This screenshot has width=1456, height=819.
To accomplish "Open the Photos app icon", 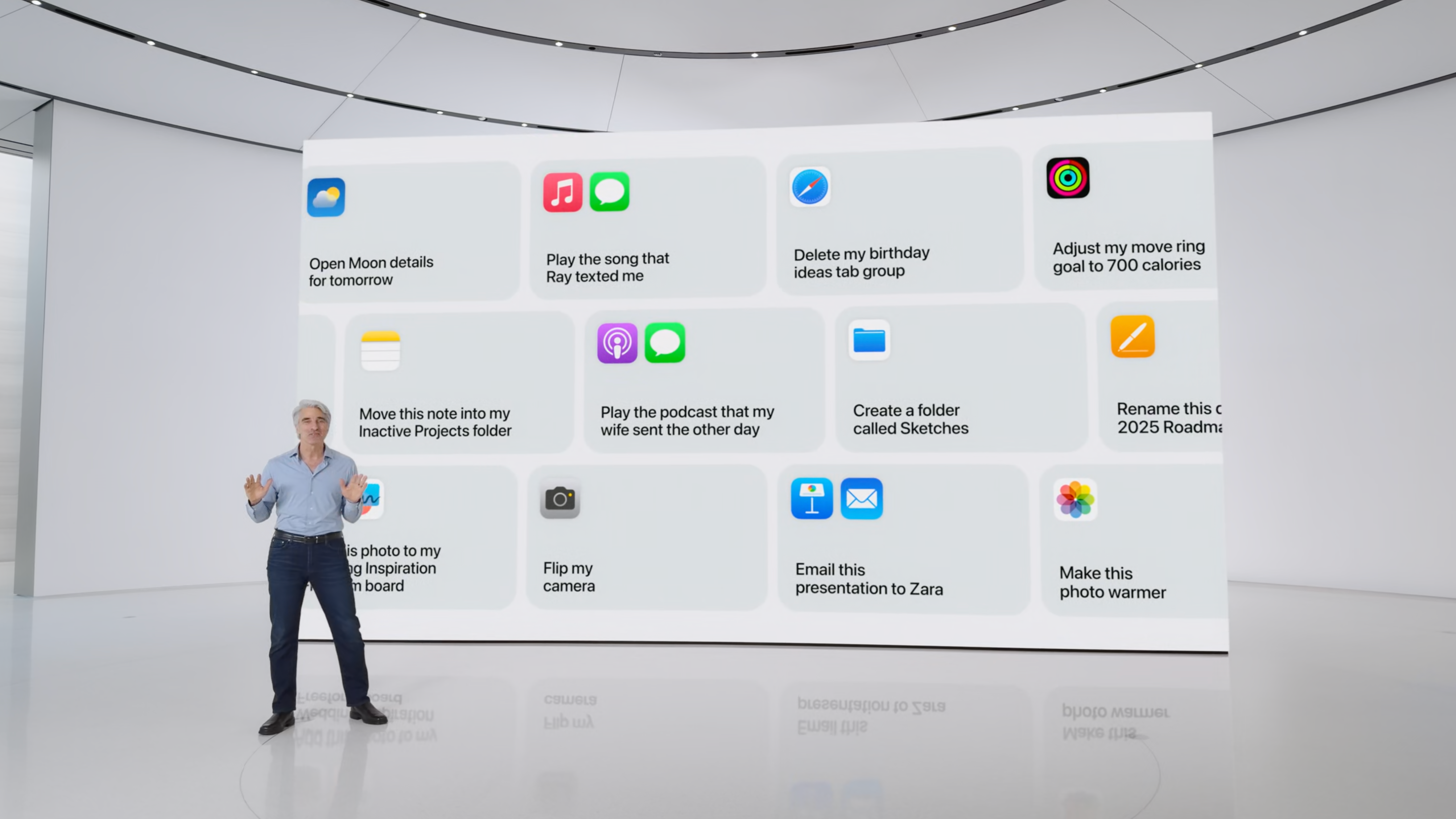I will [1075, 499].
